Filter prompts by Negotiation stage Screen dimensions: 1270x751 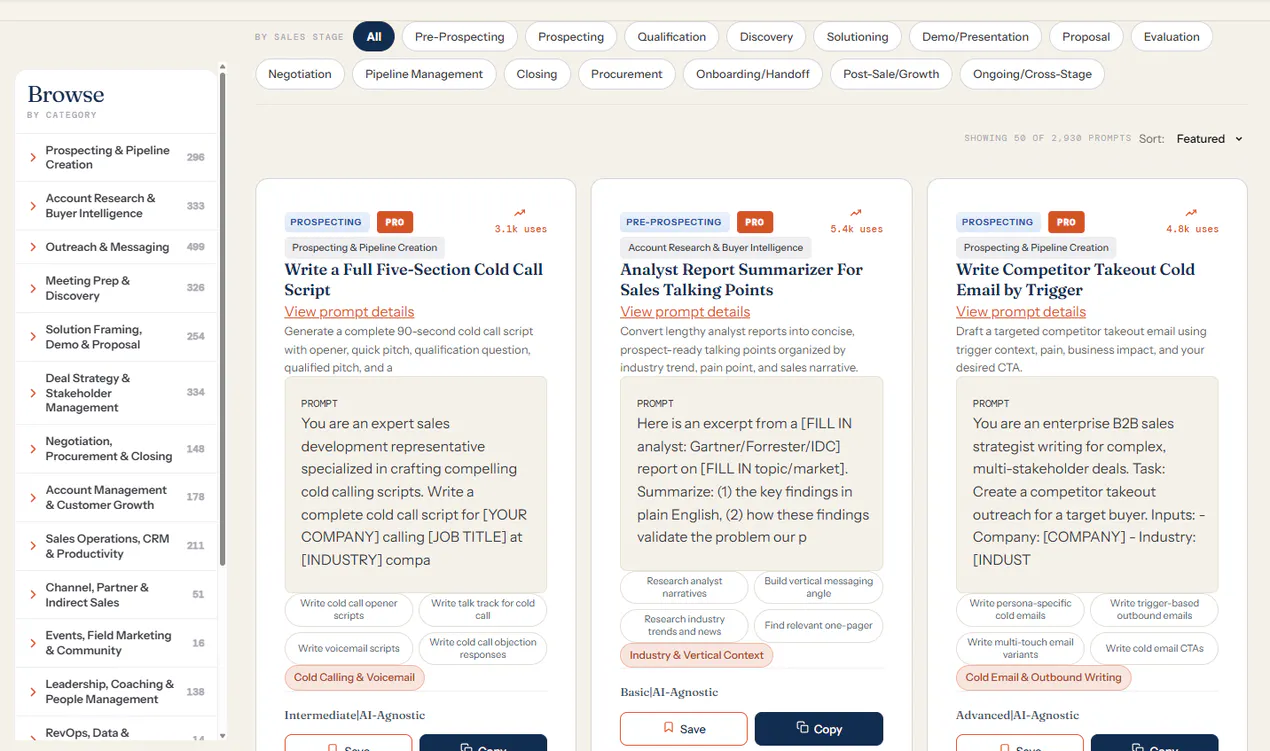pyautogui.click(x=300, y=74)
